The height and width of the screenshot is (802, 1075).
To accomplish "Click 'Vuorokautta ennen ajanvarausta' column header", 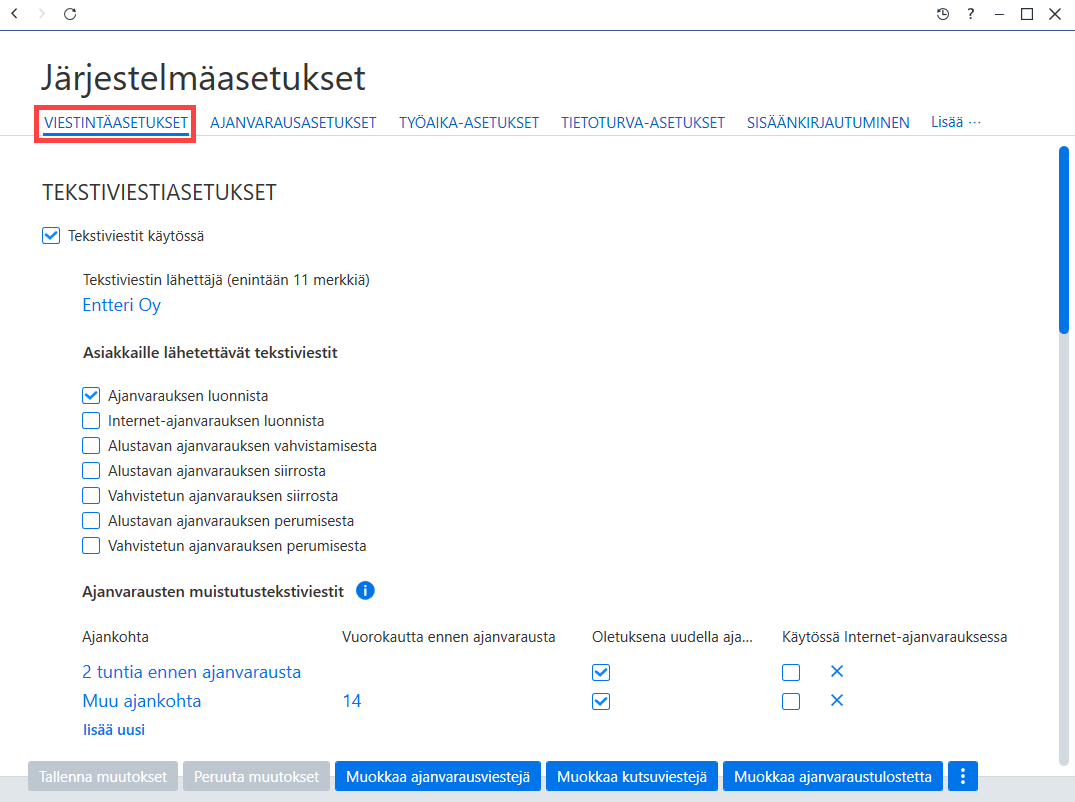I will click(x=448, y=637).
